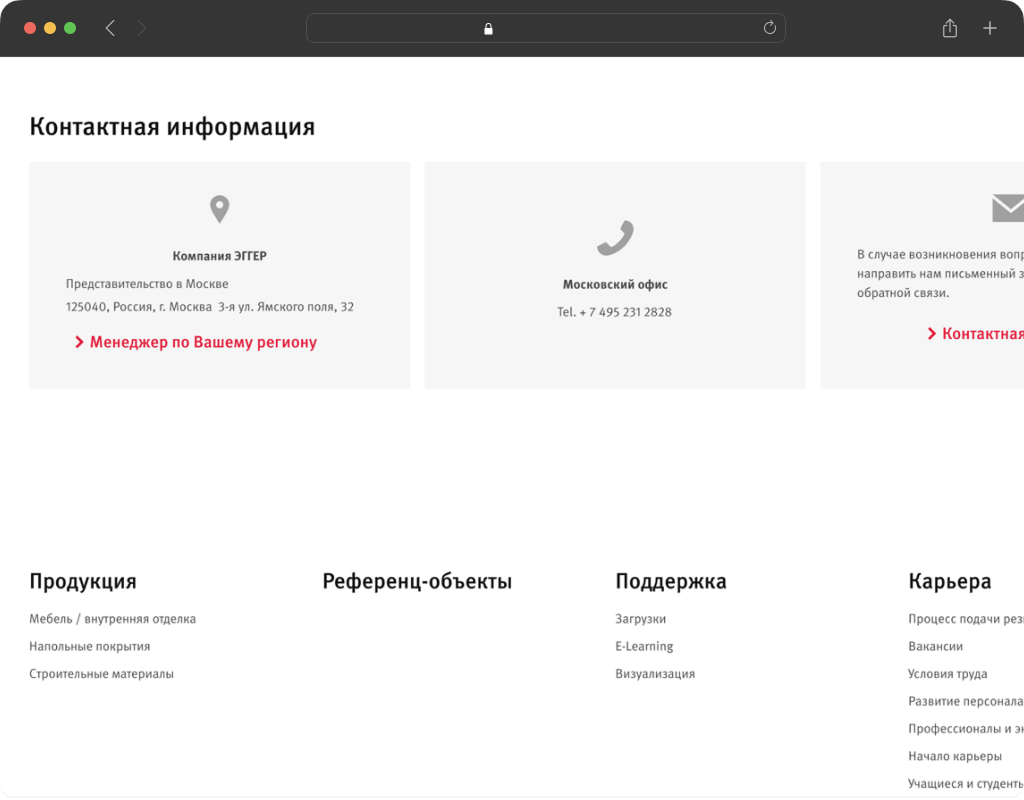Open the 'Референц-объекты' footer heading

click(417, 581)
